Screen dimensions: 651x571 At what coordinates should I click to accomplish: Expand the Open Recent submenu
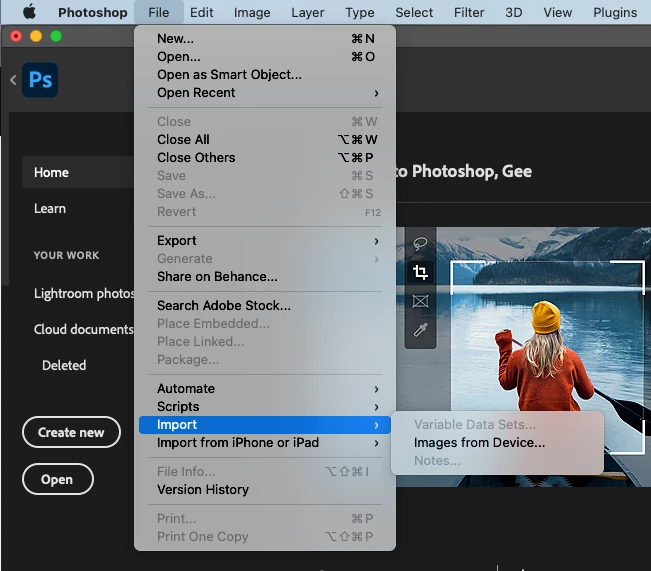[x=265, y=93]
